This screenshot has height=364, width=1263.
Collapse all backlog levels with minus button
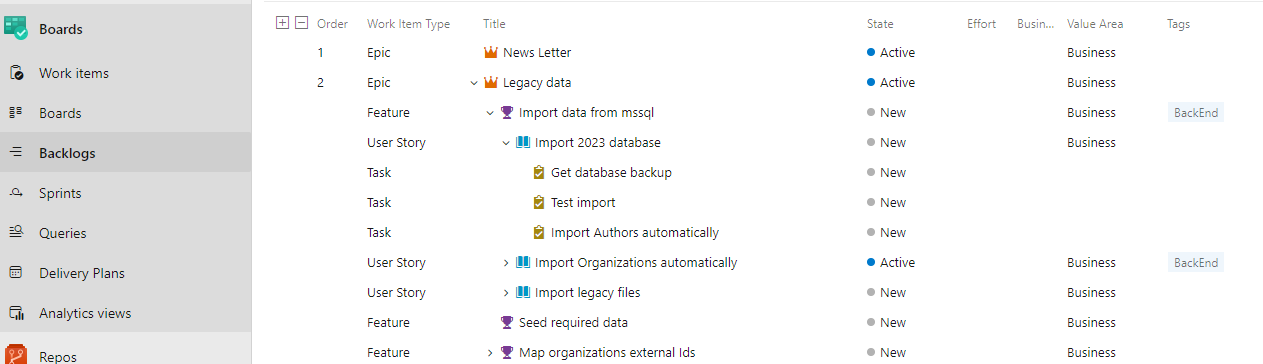pos(302,23)
